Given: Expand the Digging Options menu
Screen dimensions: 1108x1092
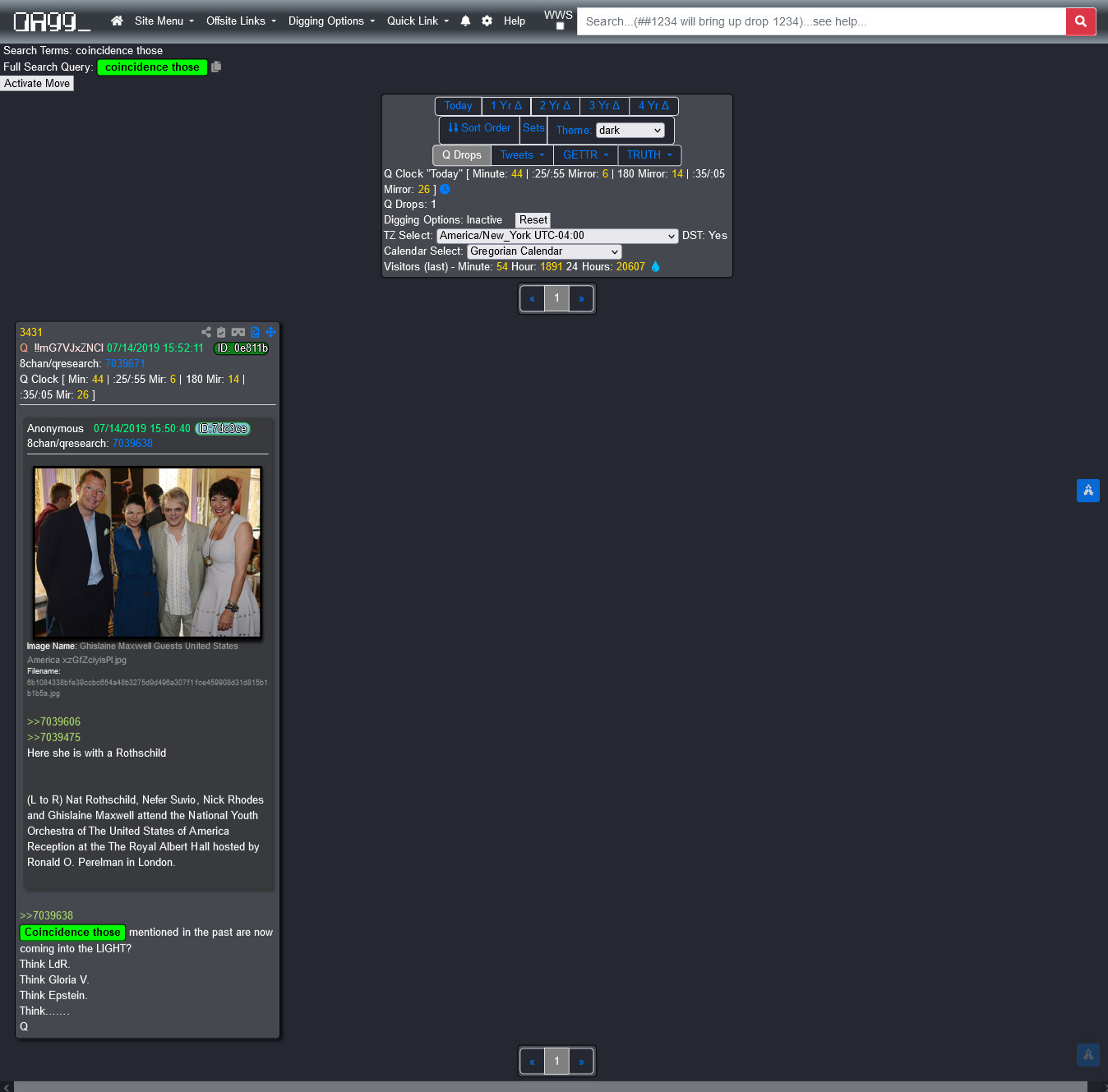Looking at the screenshot, I should (x=331, y=21).
